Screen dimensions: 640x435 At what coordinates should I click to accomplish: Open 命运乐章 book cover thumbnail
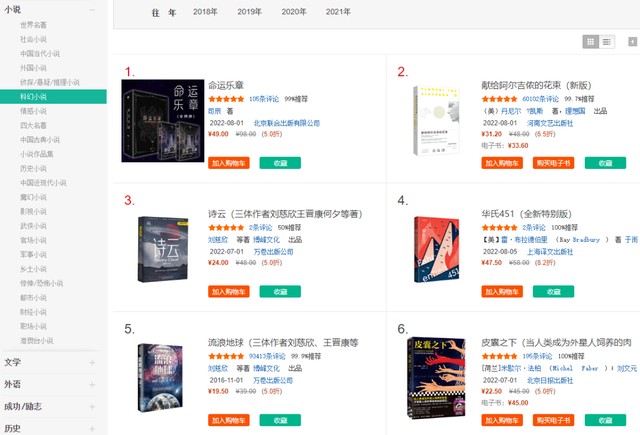click(x=163, y=121)
